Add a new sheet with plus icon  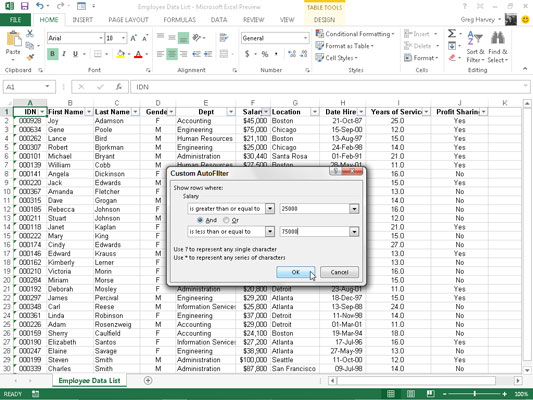(148, 380)
